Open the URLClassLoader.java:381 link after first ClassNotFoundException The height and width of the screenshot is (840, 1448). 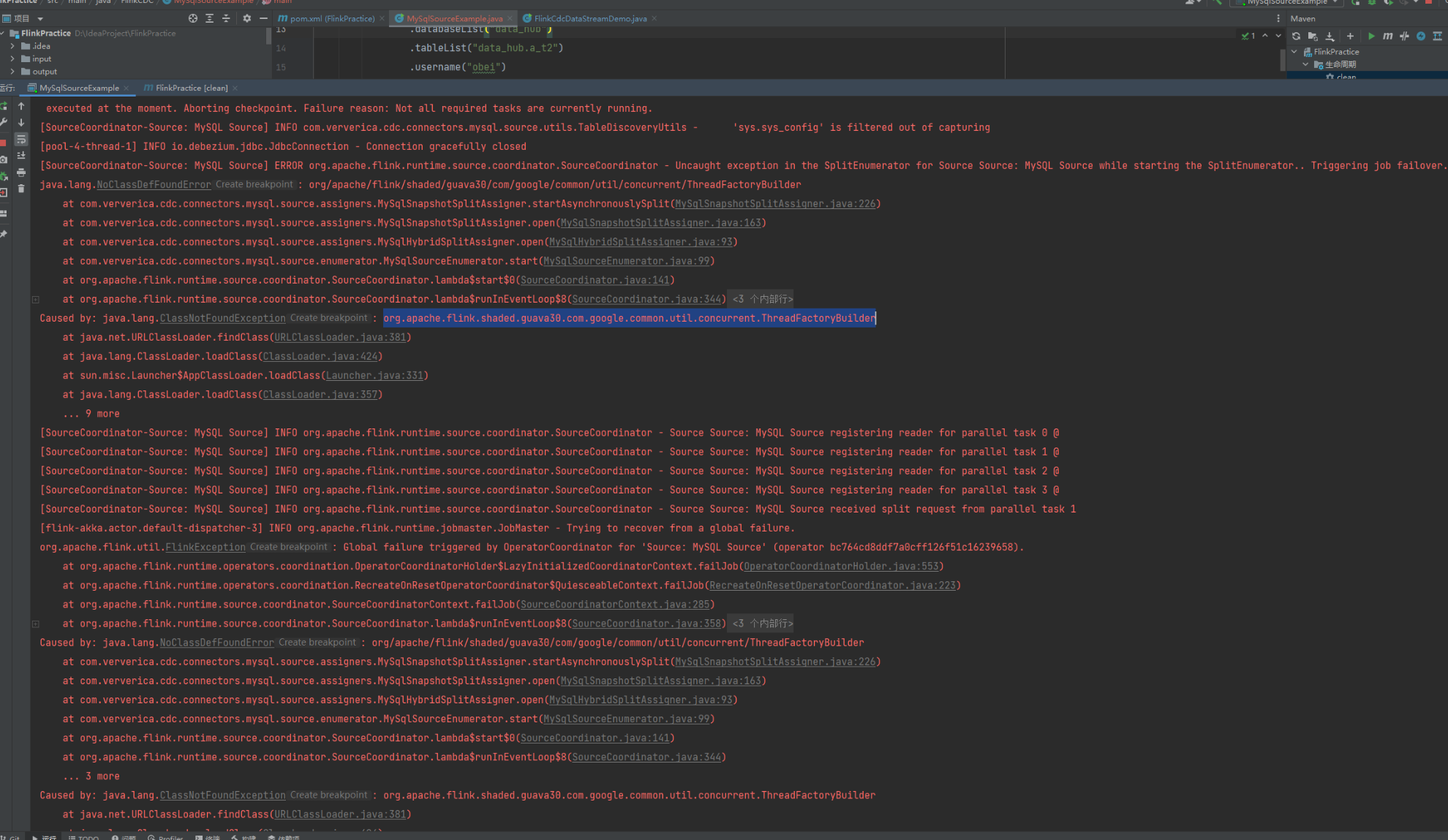tap(340, 337)
